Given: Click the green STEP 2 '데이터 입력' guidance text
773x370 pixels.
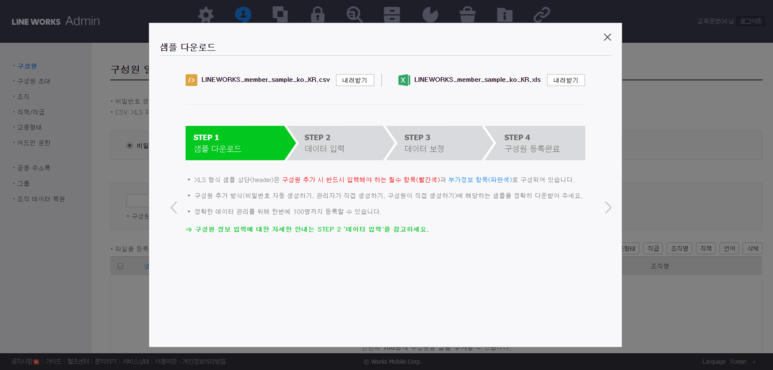Looking at the screenshot, I should 307,230.
